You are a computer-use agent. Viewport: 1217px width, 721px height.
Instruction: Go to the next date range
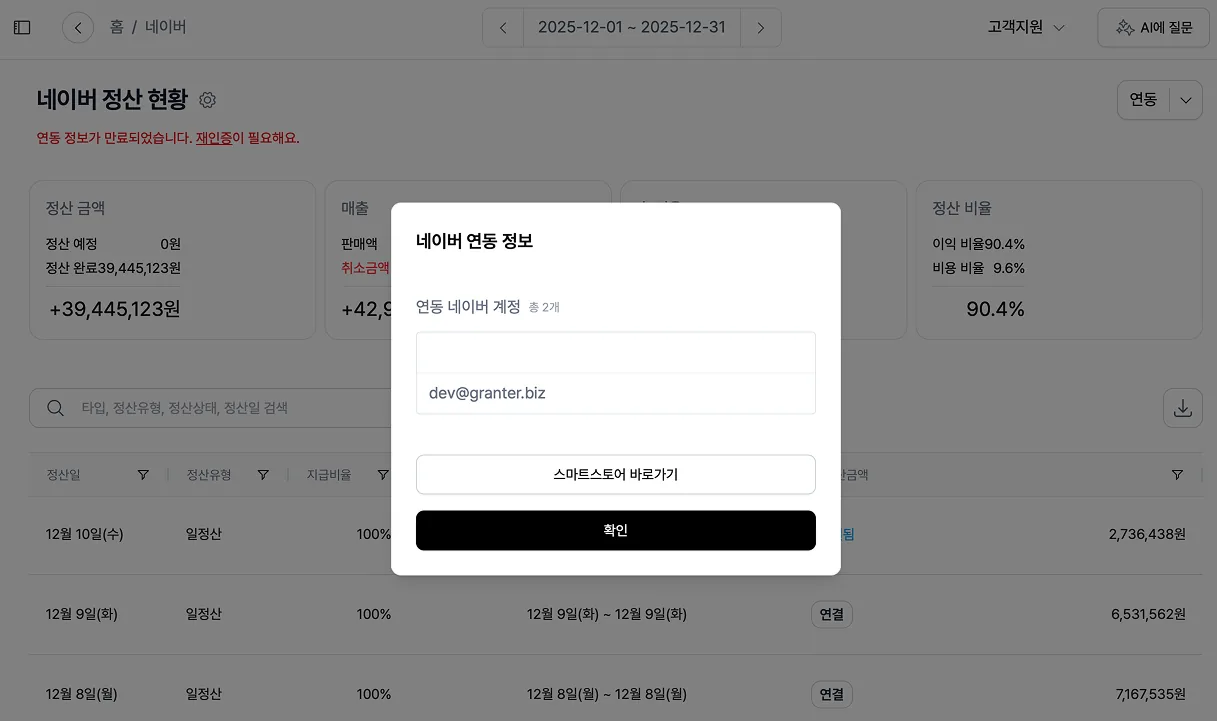pyautogui.click(x=761, y=28)
